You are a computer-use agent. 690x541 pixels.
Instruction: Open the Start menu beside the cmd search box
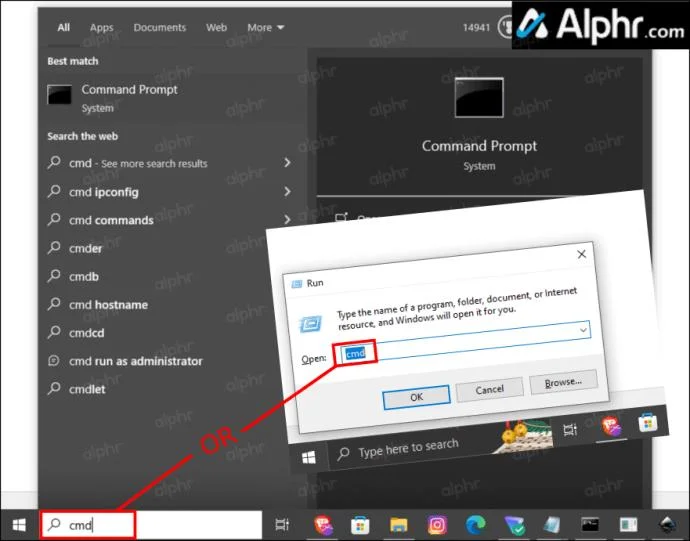(x=19, y=525)
